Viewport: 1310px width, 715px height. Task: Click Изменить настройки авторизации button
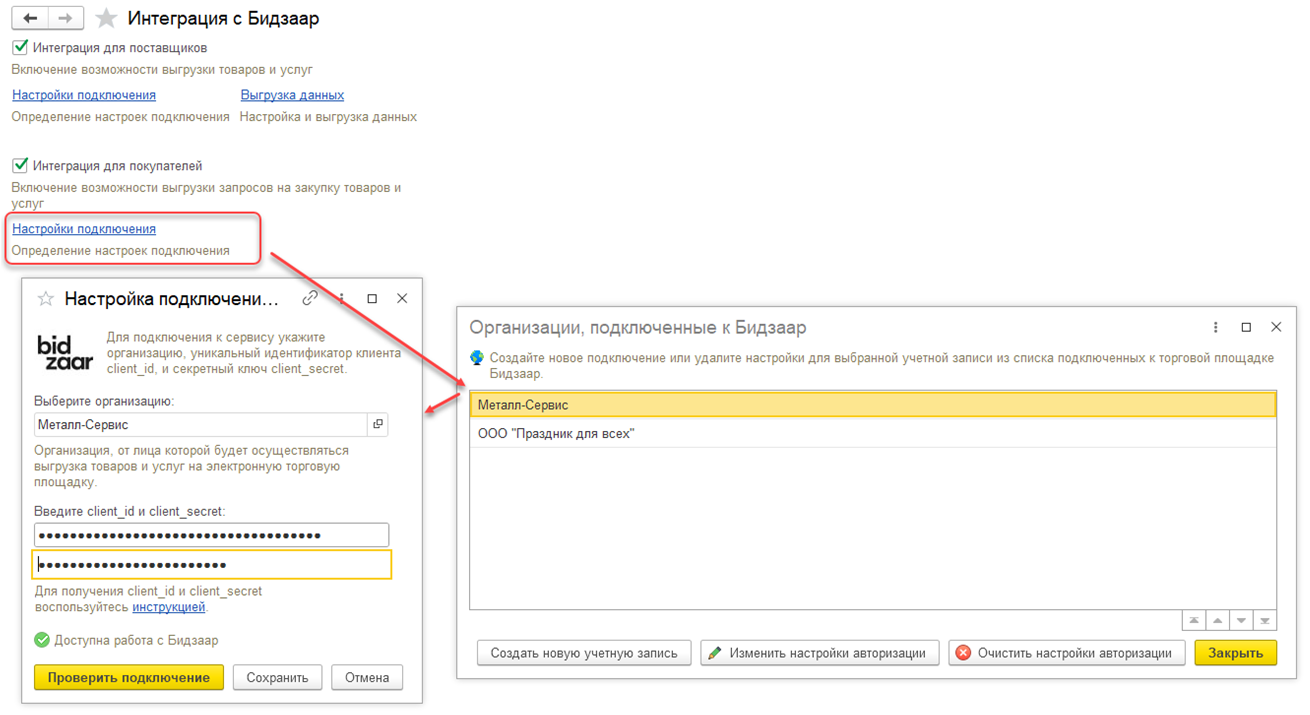click(820, 653)
